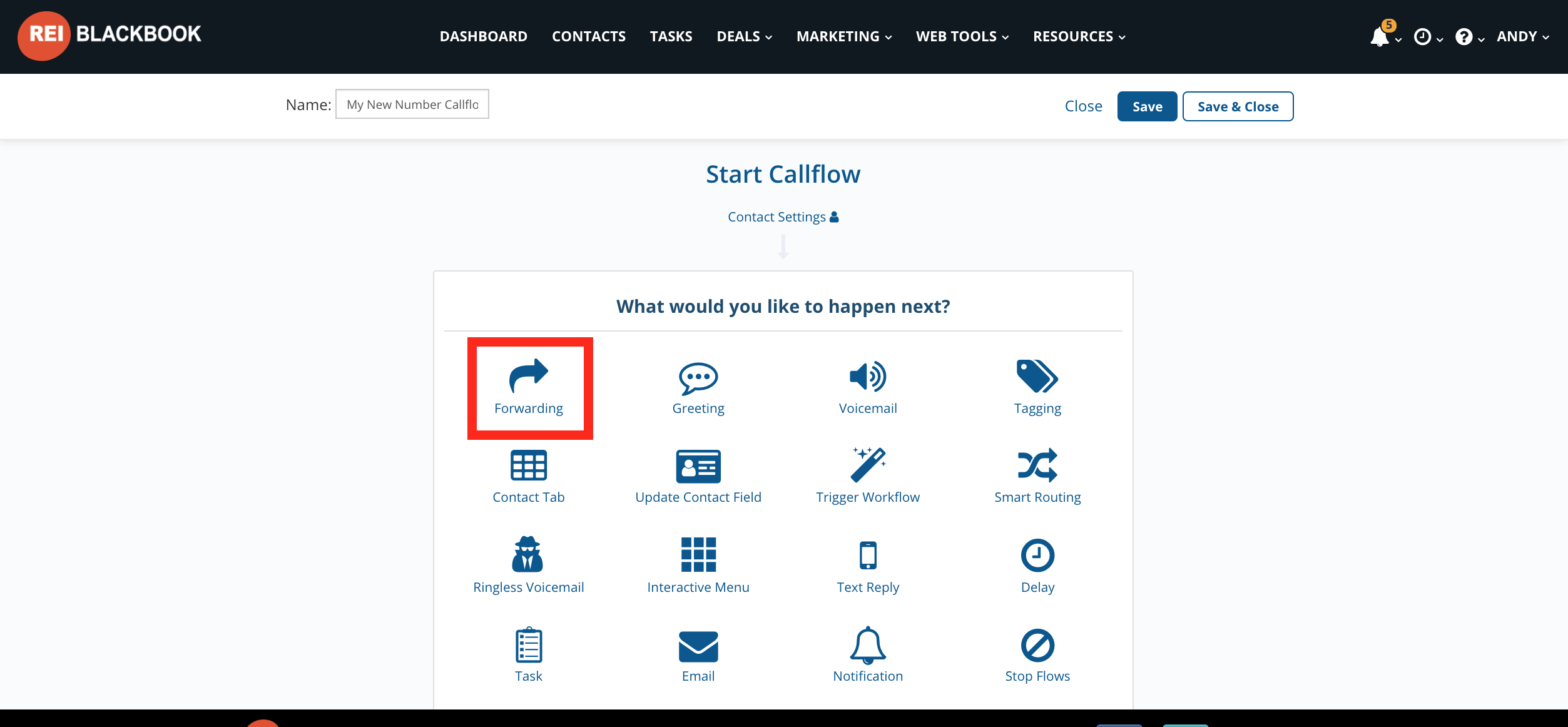The image size is (1568, 727).
Task: Click the Text Reply label text
Action: [x=868, y=587]
